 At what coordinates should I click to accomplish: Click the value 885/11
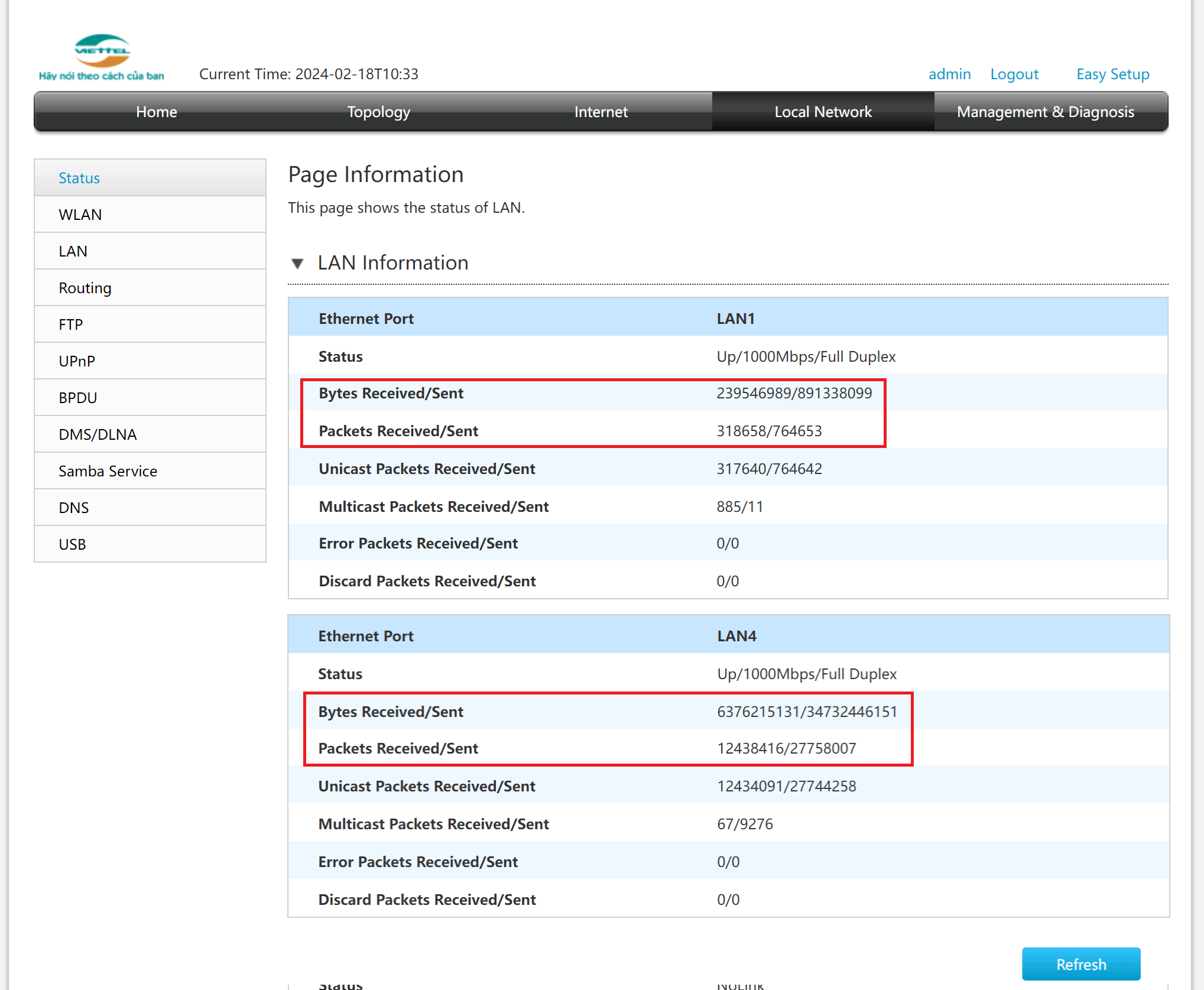tap(739, 507)
